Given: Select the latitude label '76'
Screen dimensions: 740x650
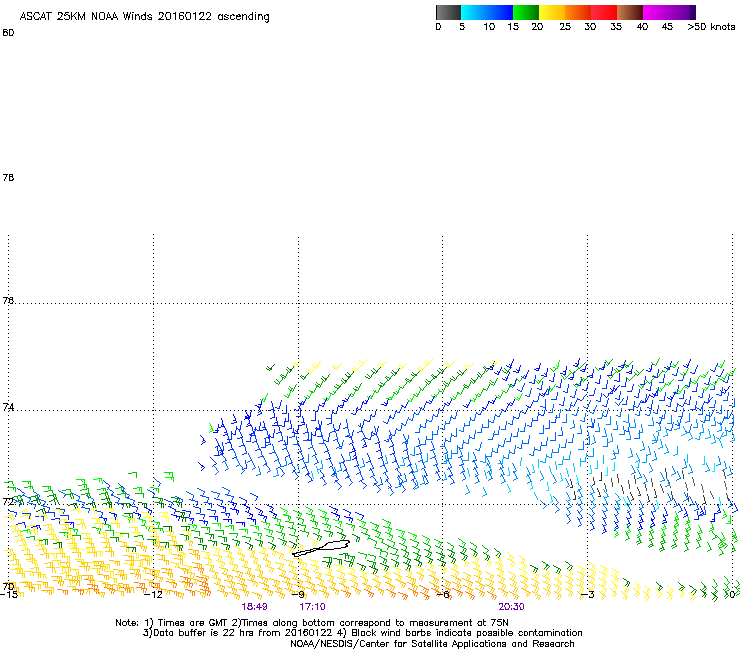Looking at the screenshot, I should tap(8, 300).
